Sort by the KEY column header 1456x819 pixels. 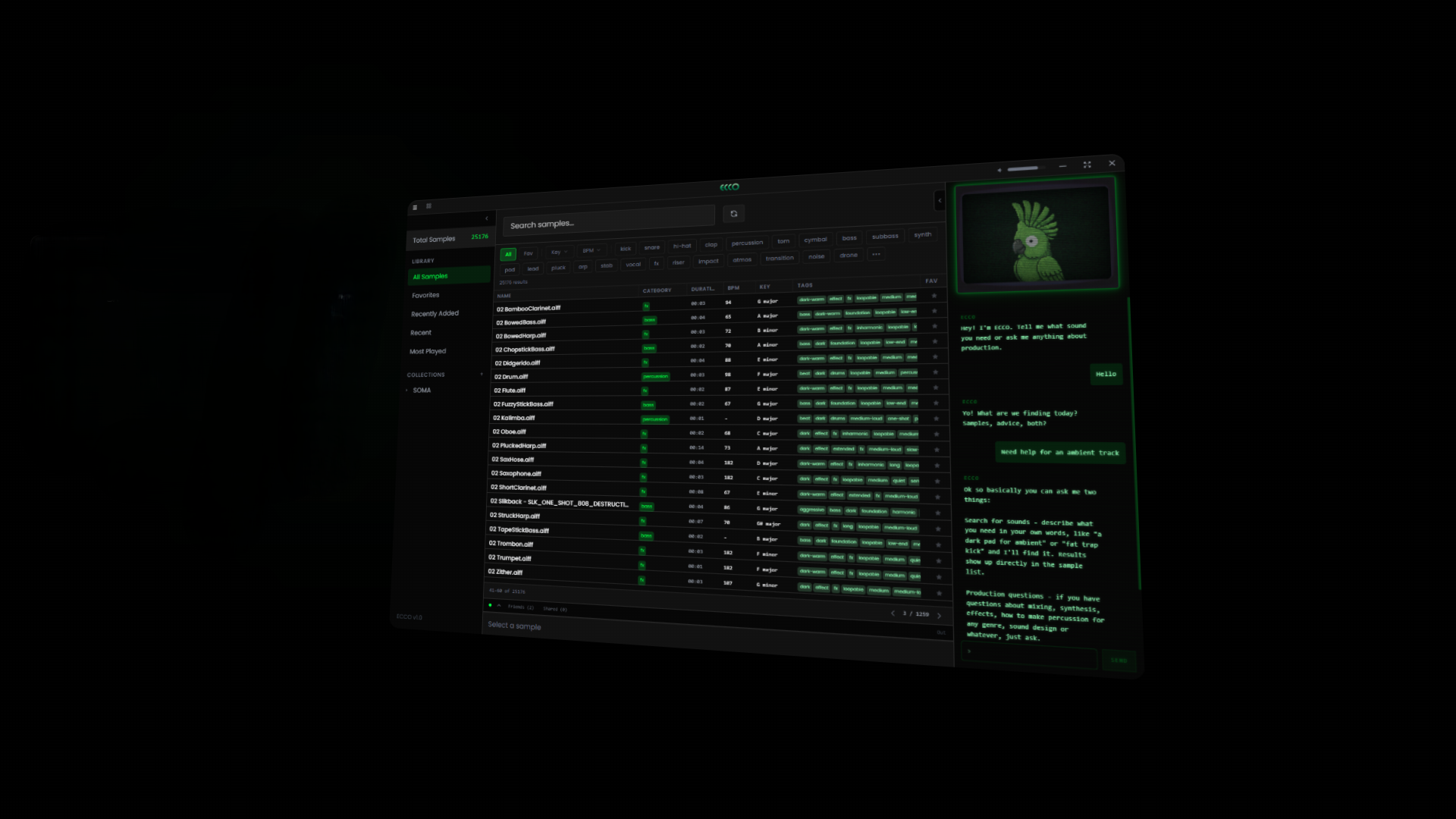(x=764, y=287)
